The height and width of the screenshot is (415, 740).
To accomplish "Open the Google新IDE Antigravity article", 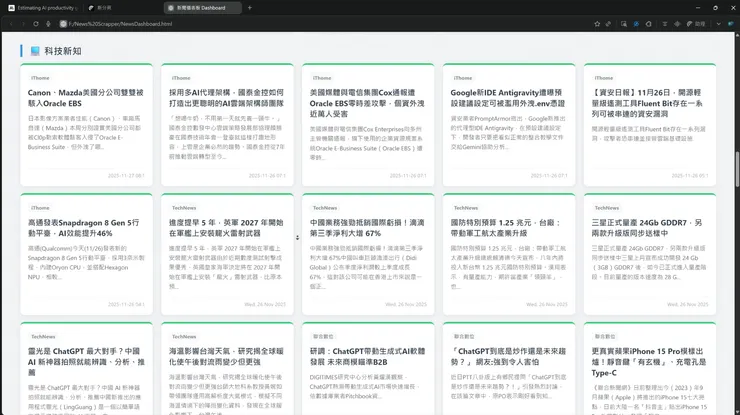I will pos(507,98).
